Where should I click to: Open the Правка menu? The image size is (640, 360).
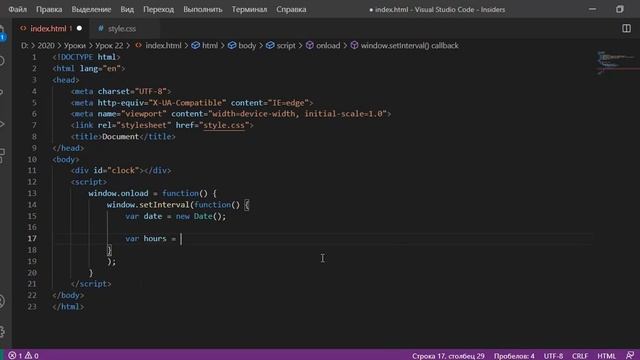coord(49,9)
